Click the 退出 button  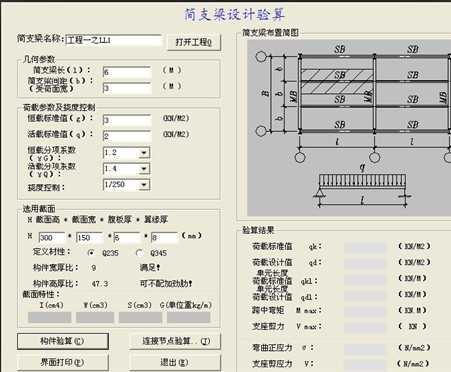[175, 362]
